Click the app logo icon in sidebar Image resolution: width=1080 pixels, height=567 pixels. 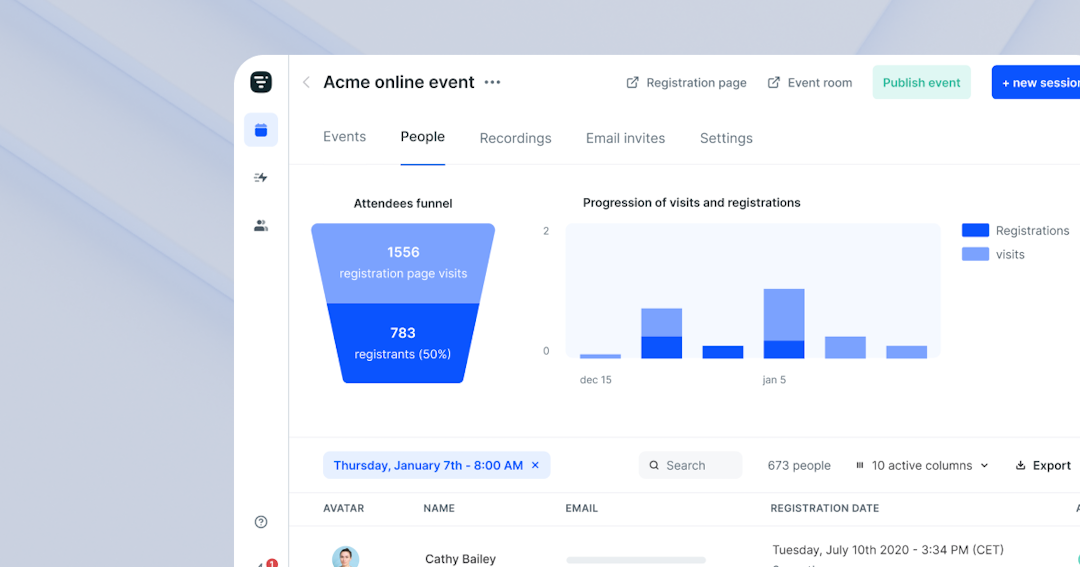point(261,82)
